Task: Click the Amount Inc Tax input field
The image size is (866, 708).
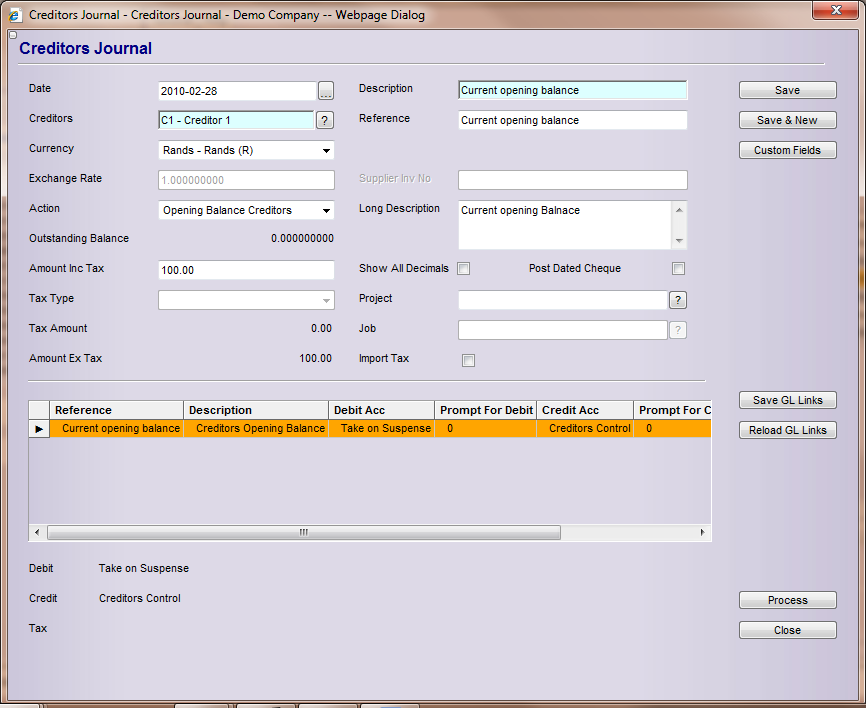Action: [246, 270]
